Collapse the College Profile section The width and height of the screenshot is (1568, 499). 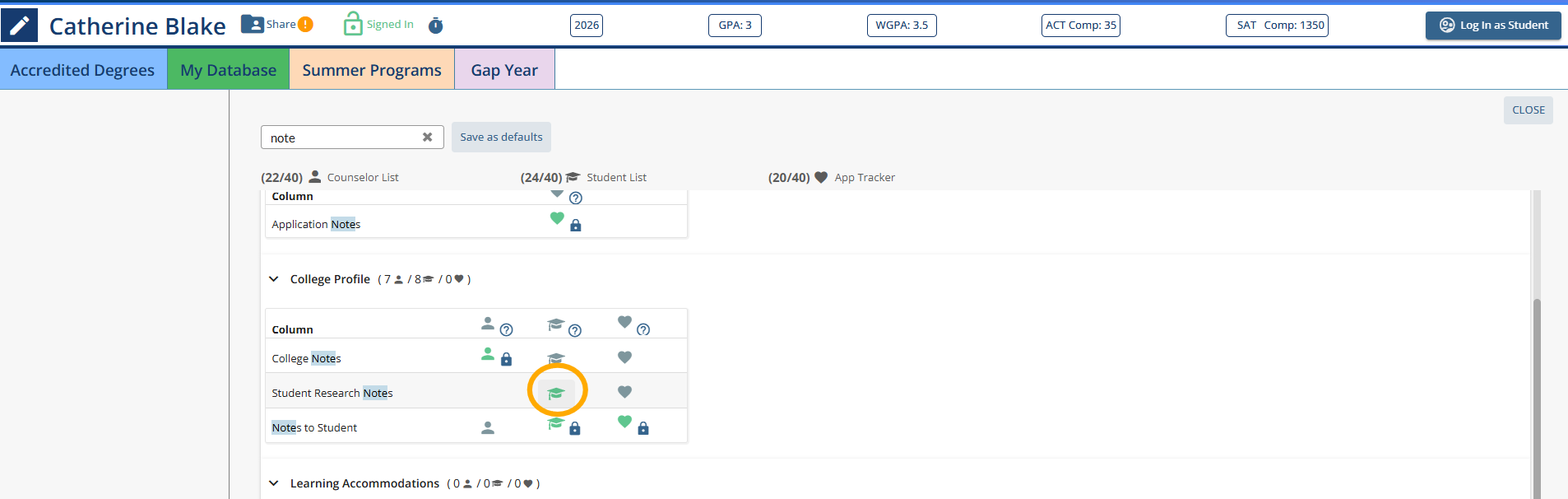click(x=274, y=279)
